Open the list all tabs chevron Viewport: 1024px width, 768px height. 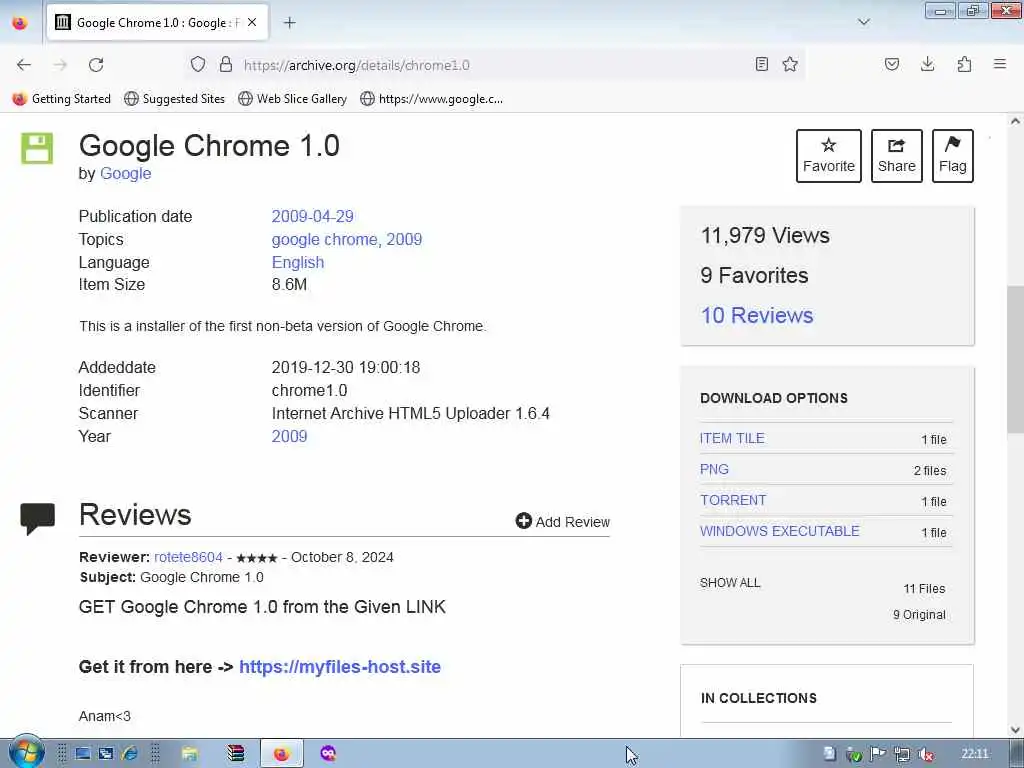tap(863, 22)
